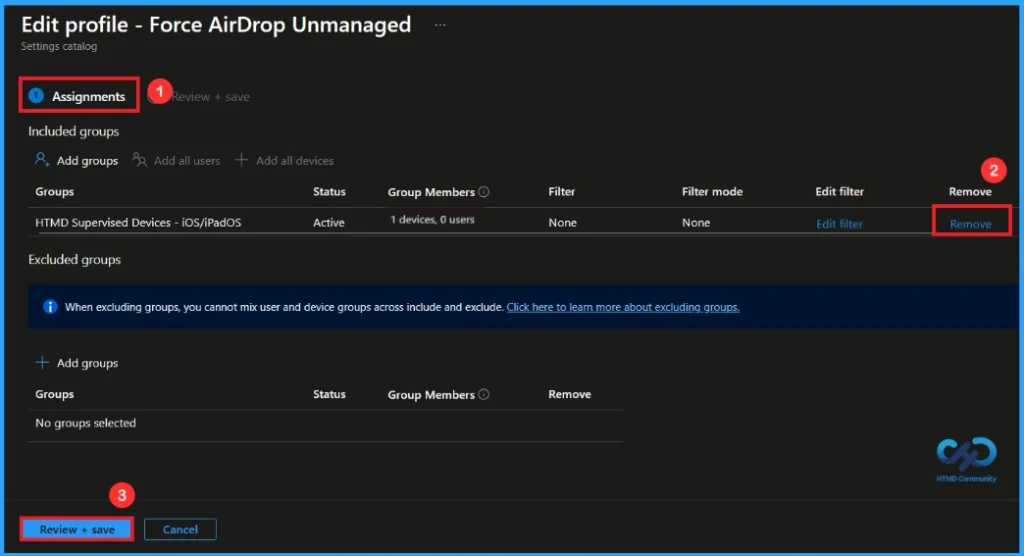
Task: Click the Cancel button
Action: point(180,529)
